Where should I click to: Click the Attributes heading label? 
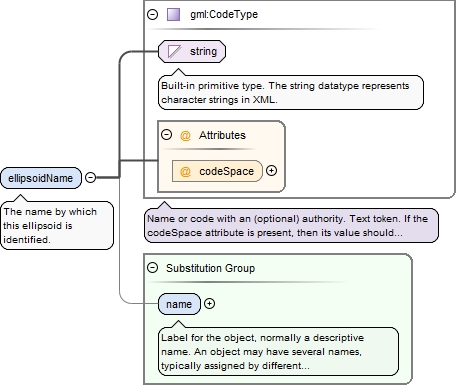coord(222,135)
